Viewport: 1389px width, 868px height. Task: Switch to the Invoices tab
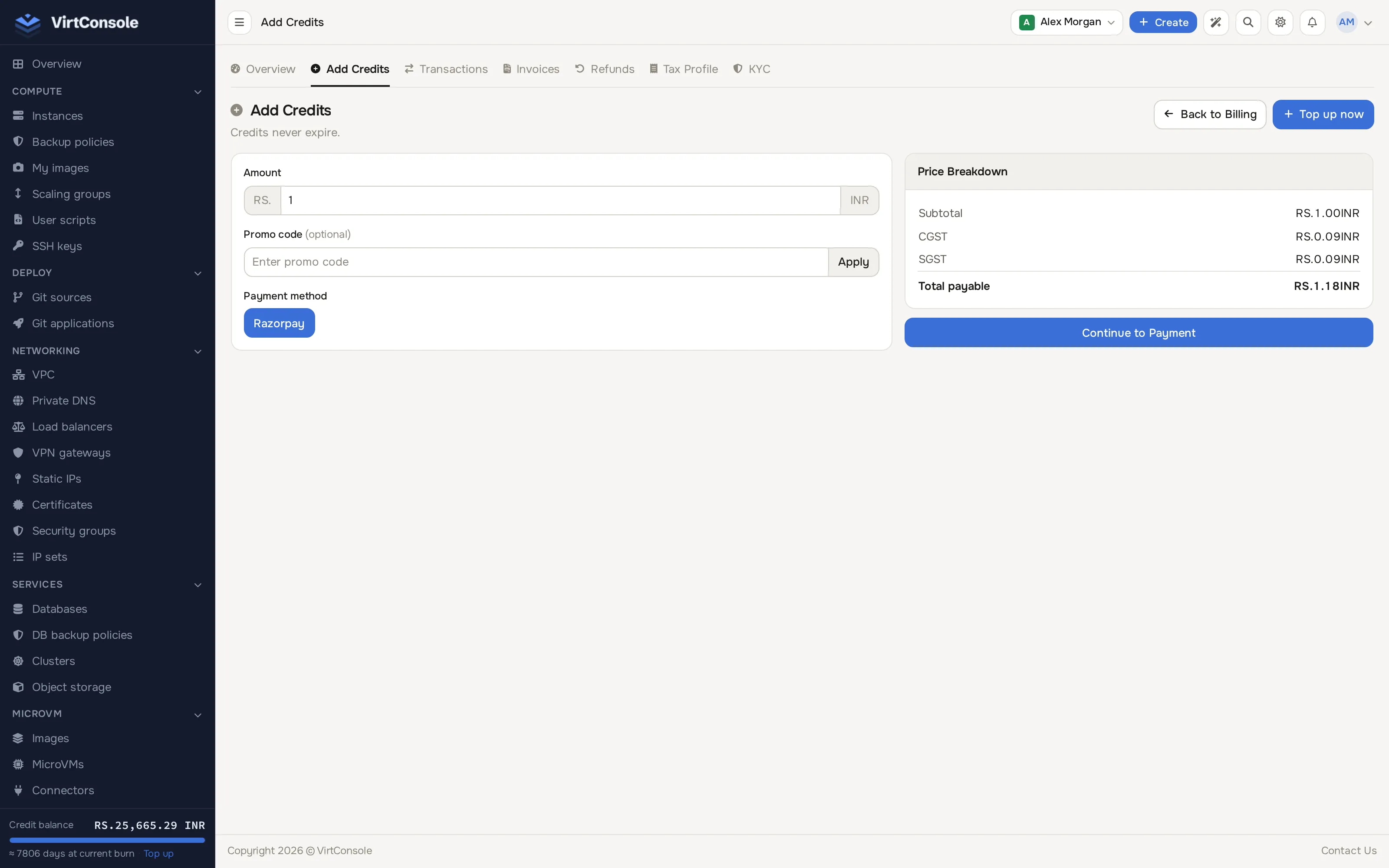(x=531, y=69)
